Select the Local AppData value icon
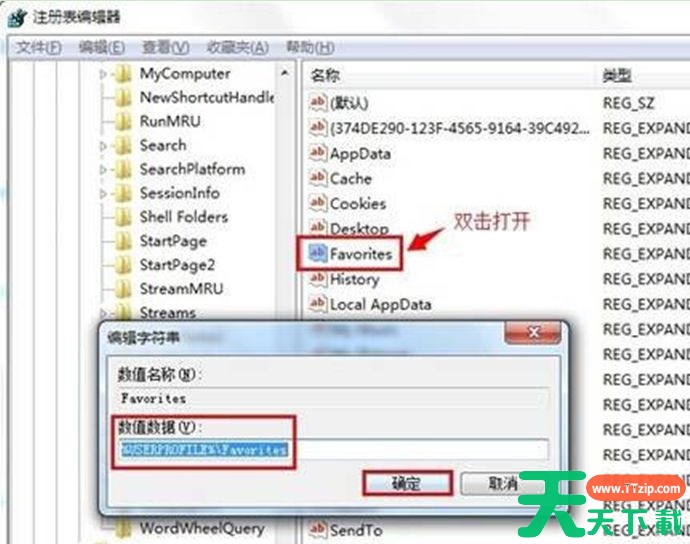Viewport: 690px width, 544px height. [318, 304]
